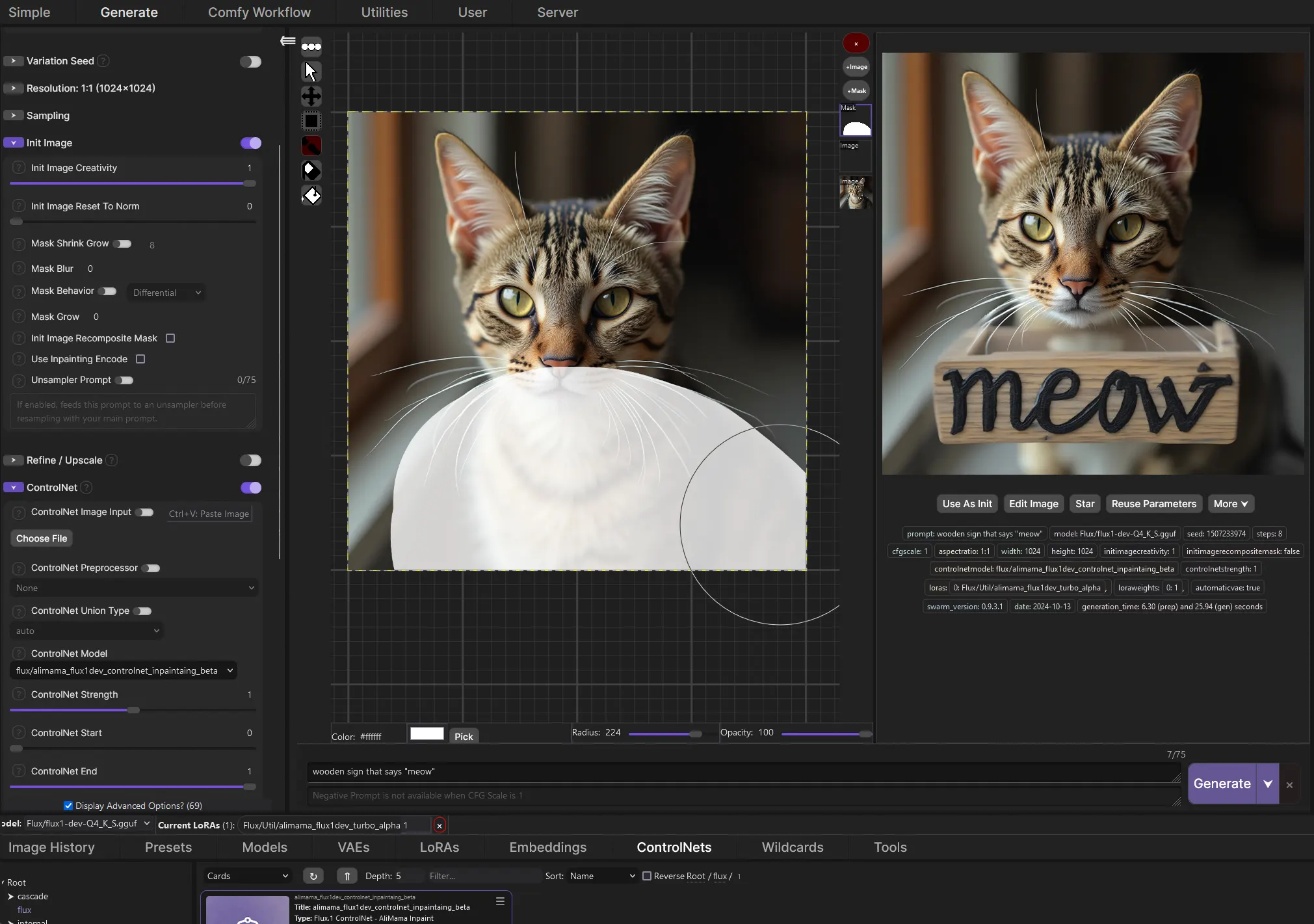Open the Server tab
1314x924 pixels.
557,12
